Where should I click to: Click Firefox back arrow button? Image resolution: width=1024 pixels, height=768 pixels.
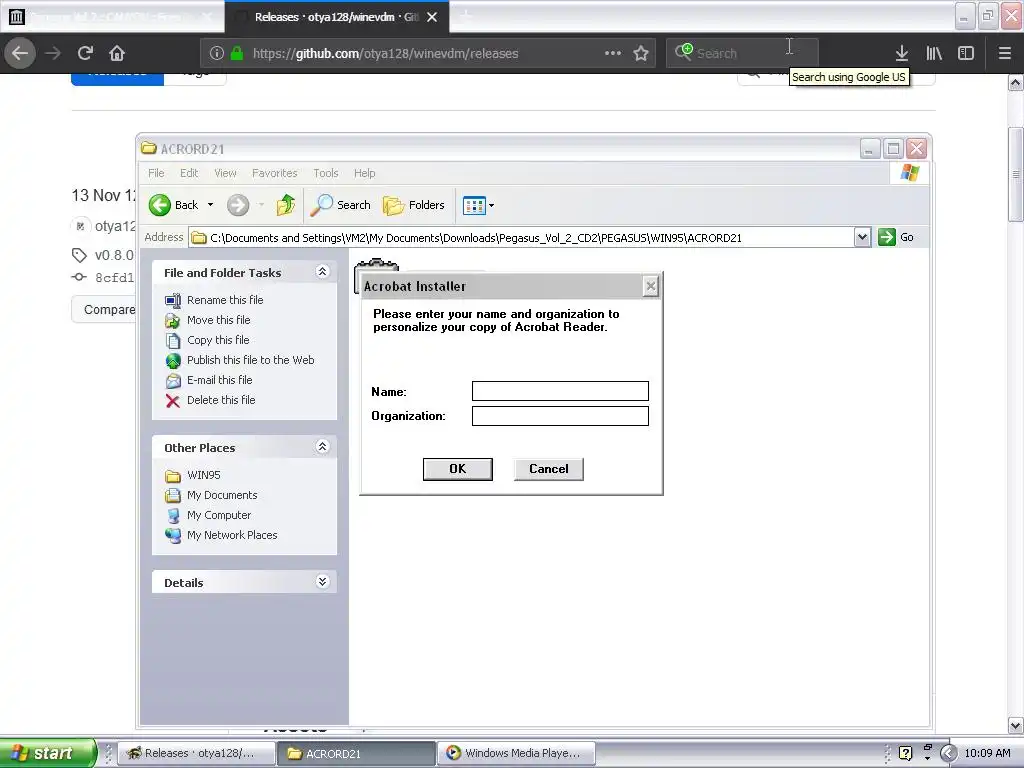pyautogui.click(x=20, y=53)
